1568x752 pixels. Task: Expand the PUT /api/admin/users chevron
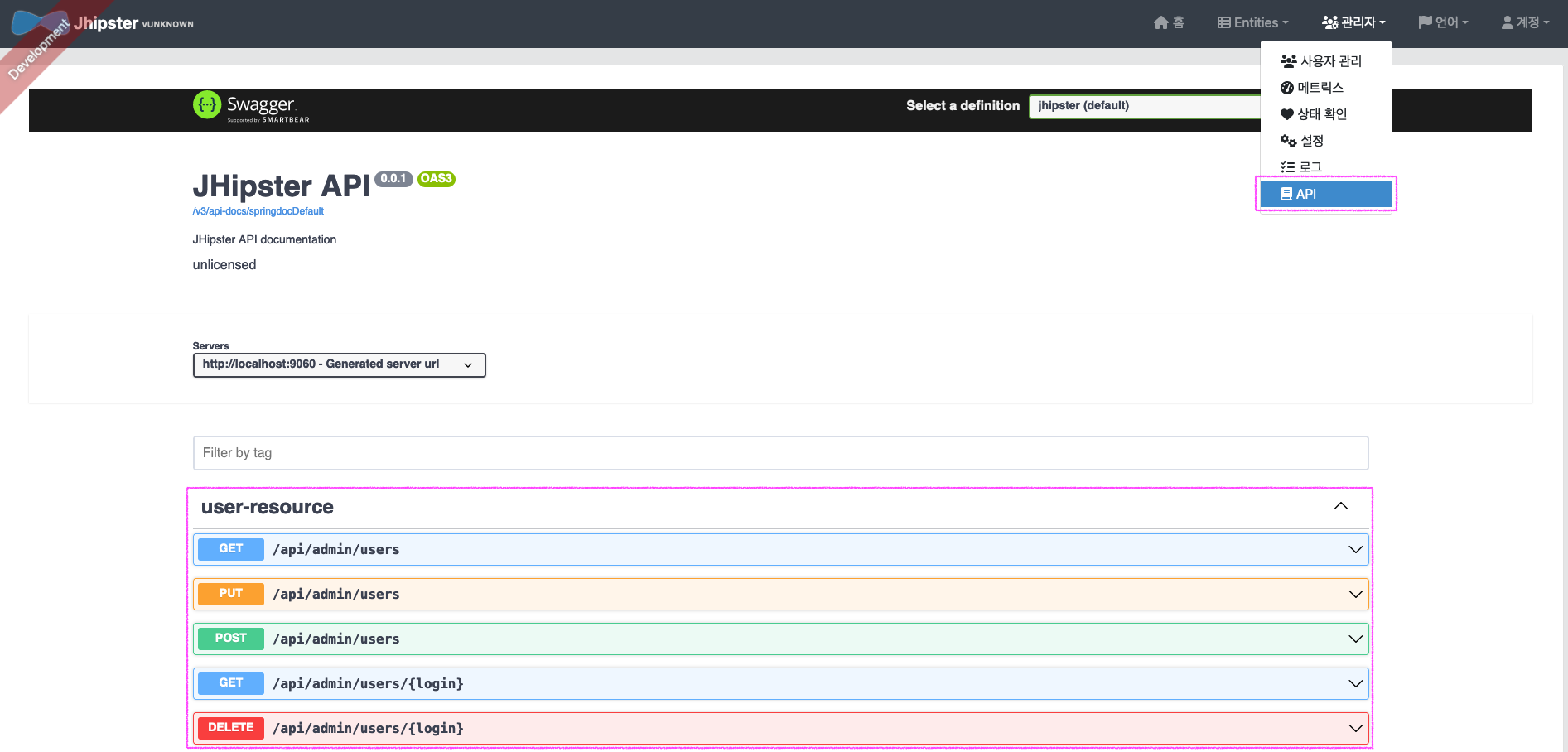click(1355, 595)
